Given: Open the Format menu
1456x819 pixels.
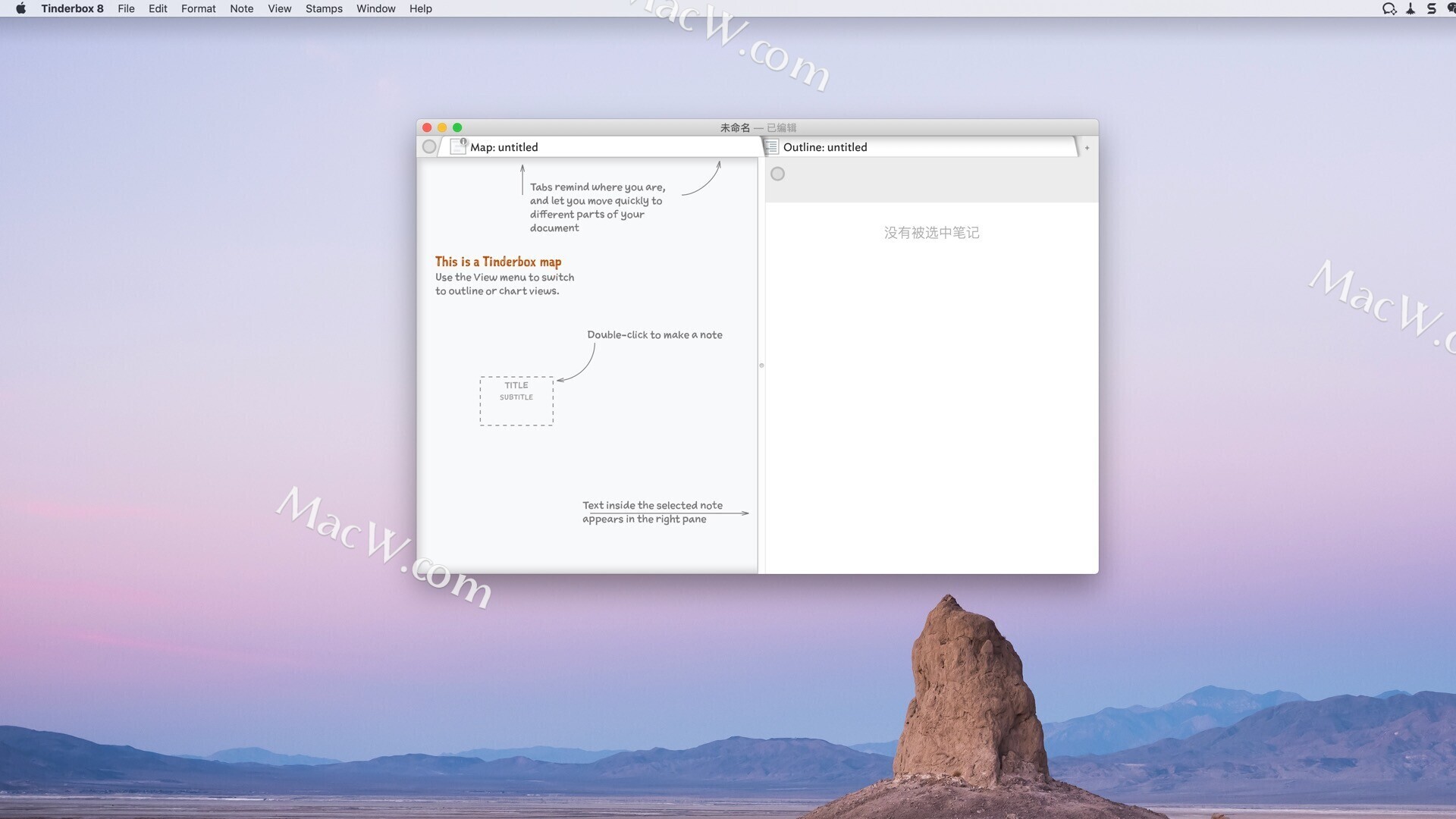Looking at the screenshot, I should point(198,8).
